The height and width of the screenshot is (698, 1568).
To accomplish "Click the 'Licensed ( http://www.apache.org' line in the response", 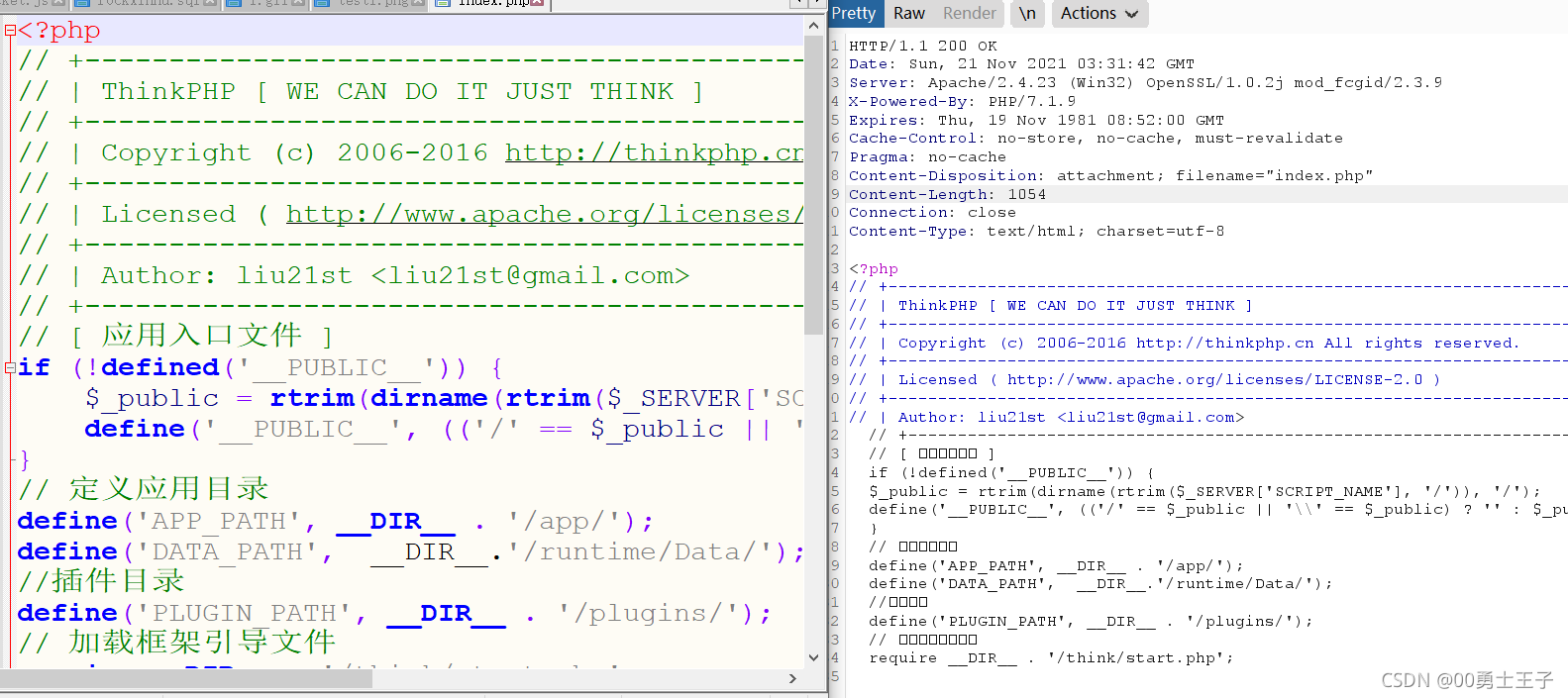I will point(1144,380).
